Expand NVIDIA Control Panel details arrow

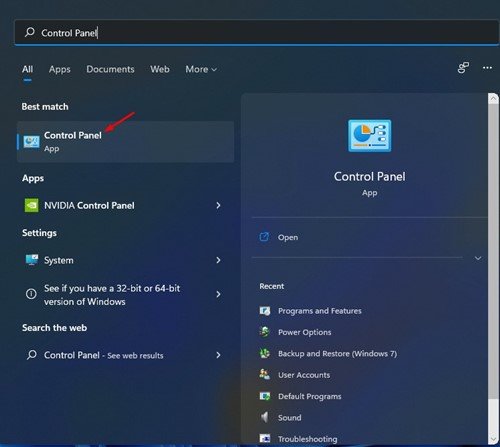click(x=218, y=205)
